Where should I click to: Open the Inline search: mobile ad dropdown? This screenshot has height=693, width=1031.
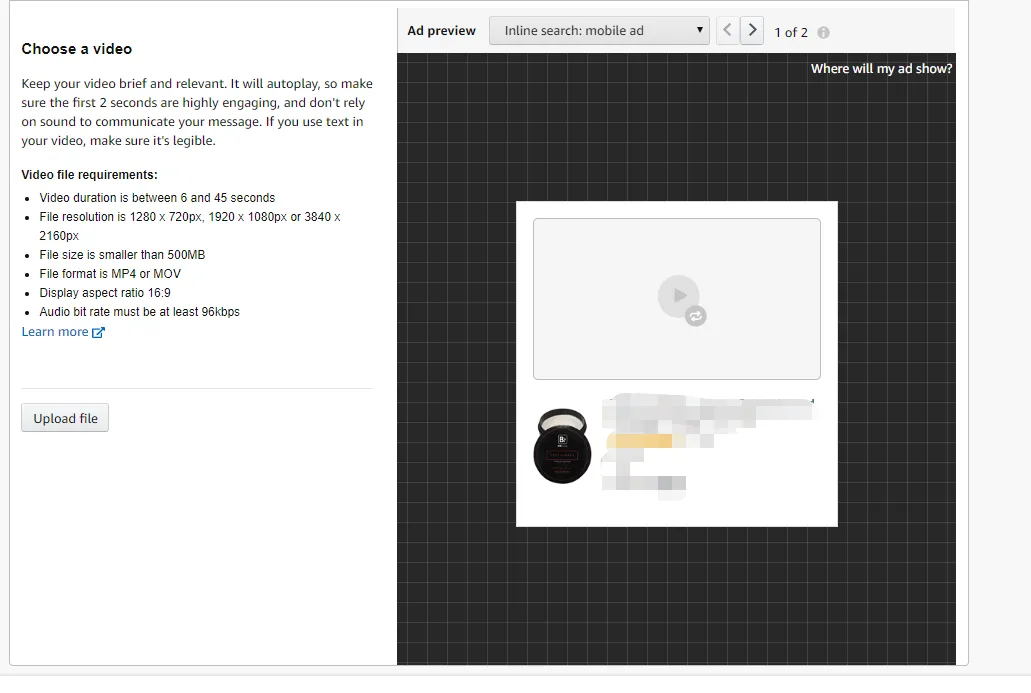pos(599,31)
